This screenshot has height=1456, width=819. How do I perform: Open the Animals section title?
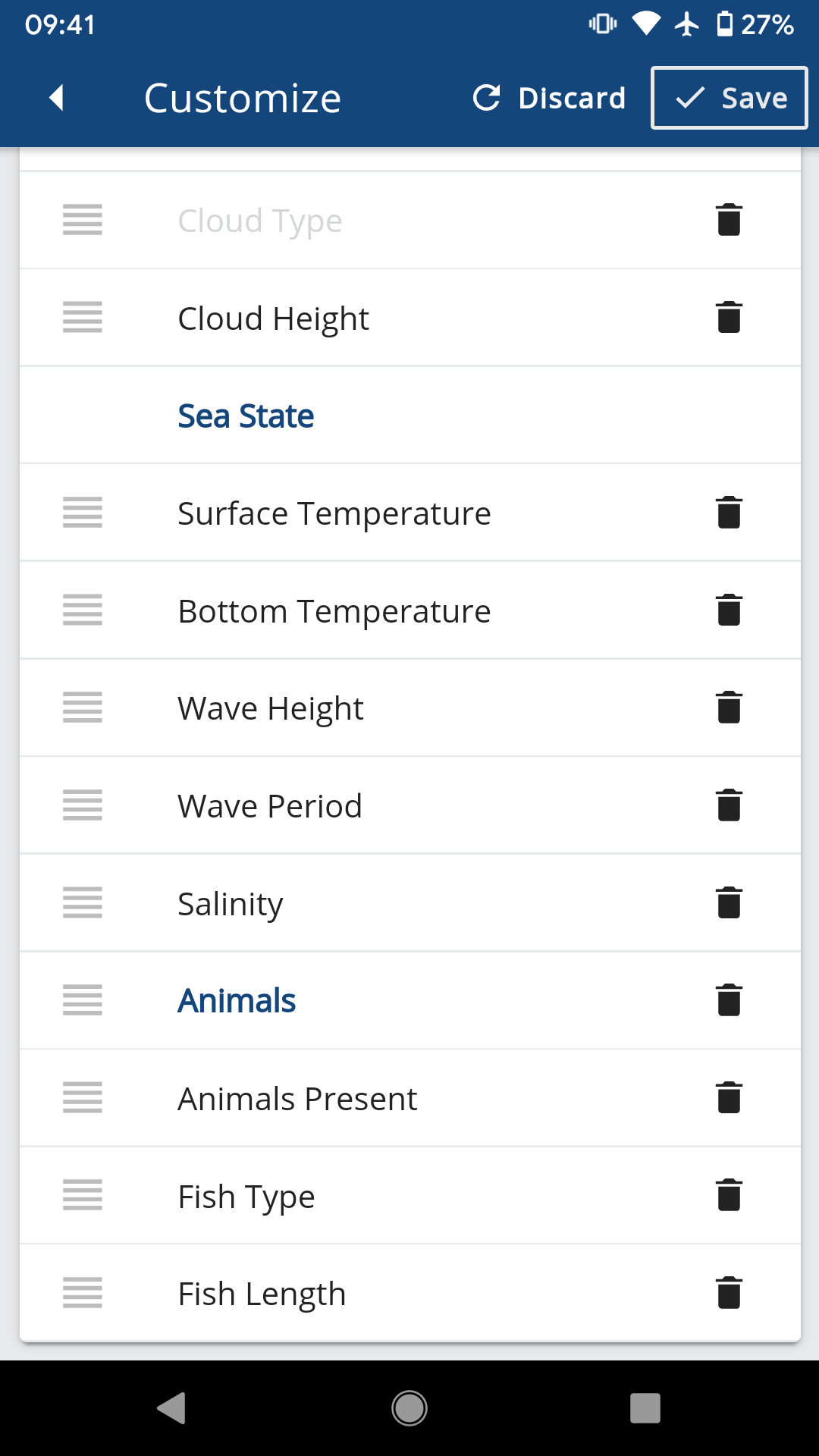(x=237, y=1000)
